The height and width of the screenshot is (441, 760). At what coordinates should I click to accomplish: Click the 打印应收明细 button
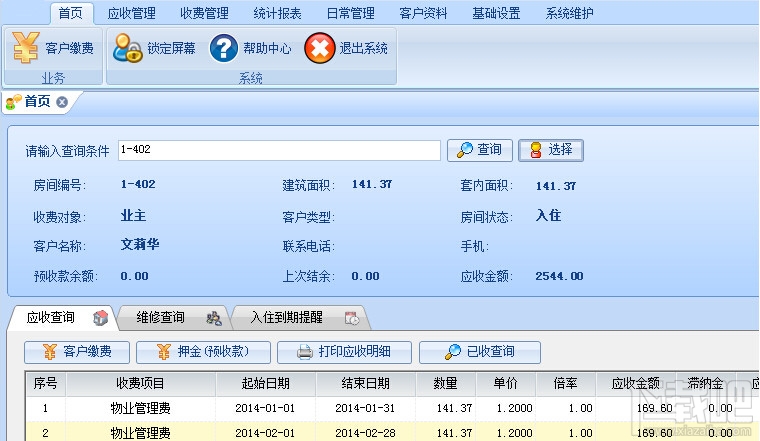pyautogui.click(x=344, y=352)
